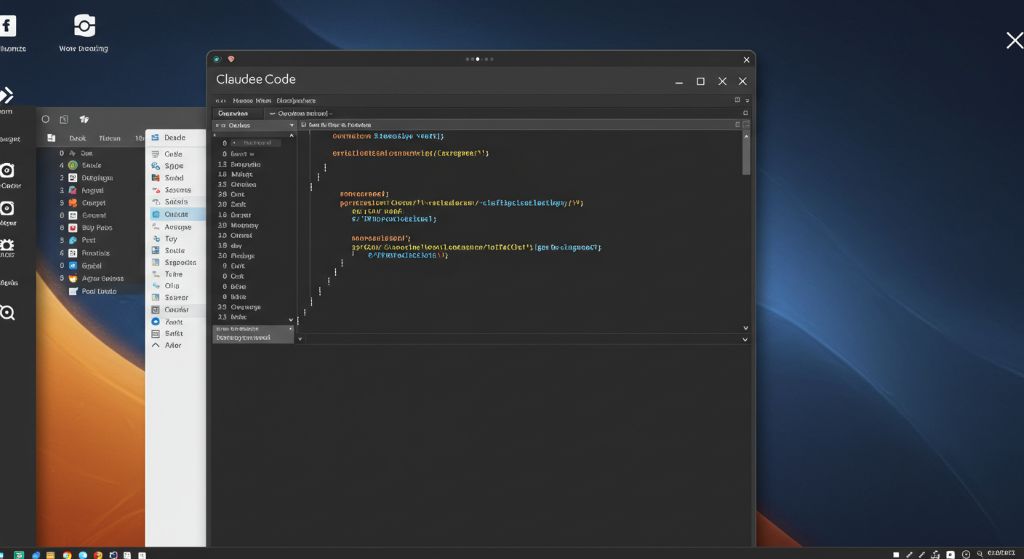
Task: Select the lower camera icon in left sidebar
Action: 7,208
